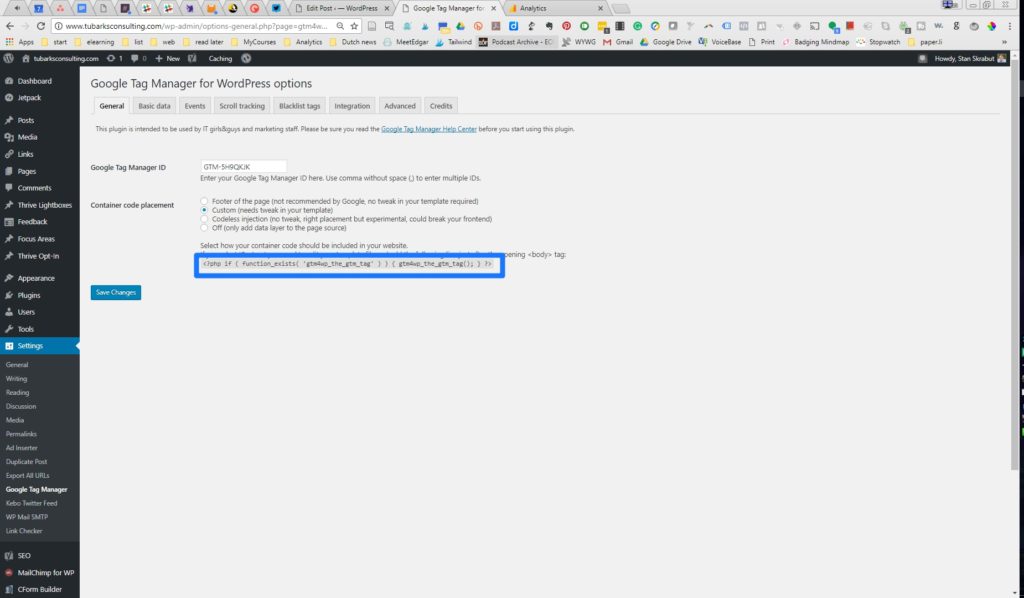
Task: Expand the + New admin bar menu
Action: (x=167, y=59)
